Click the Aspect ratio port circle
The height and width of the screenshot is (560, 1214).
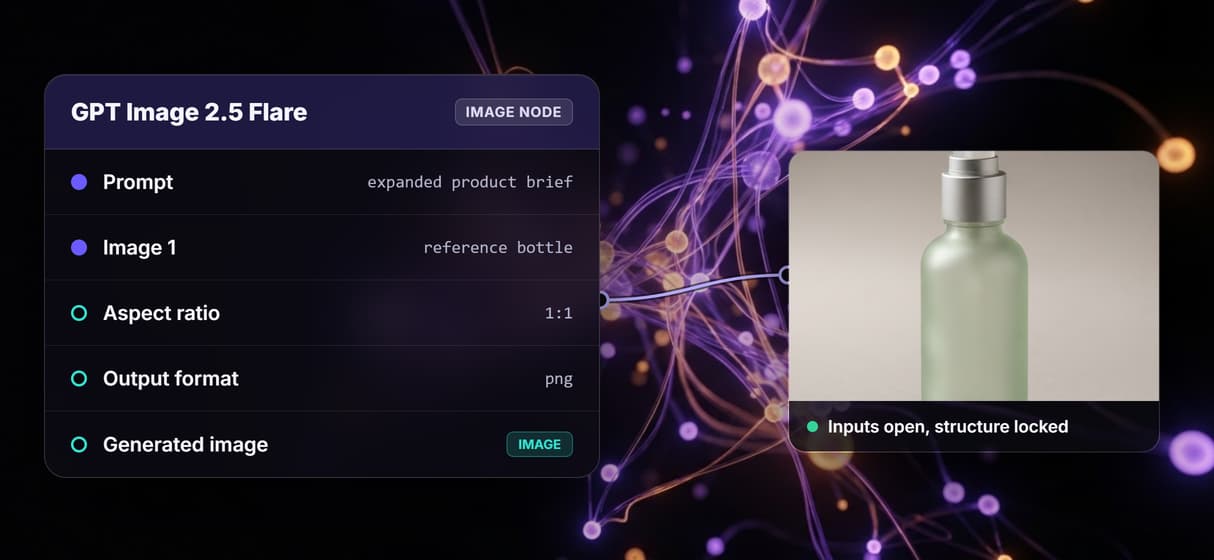point(79,313)
